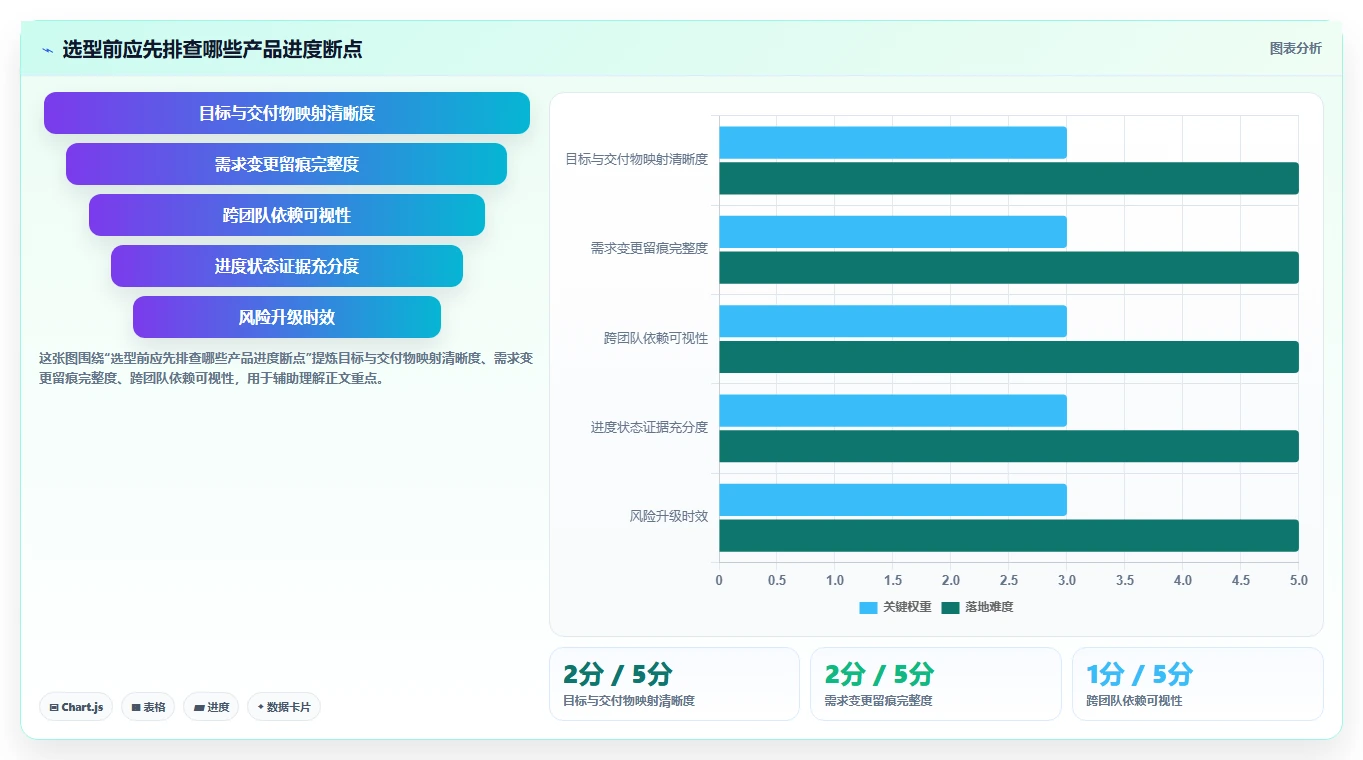Click 落地难度 bar for 跨团队依赖可视性
Screen dimensions: 1363x760
[1009, 357]
